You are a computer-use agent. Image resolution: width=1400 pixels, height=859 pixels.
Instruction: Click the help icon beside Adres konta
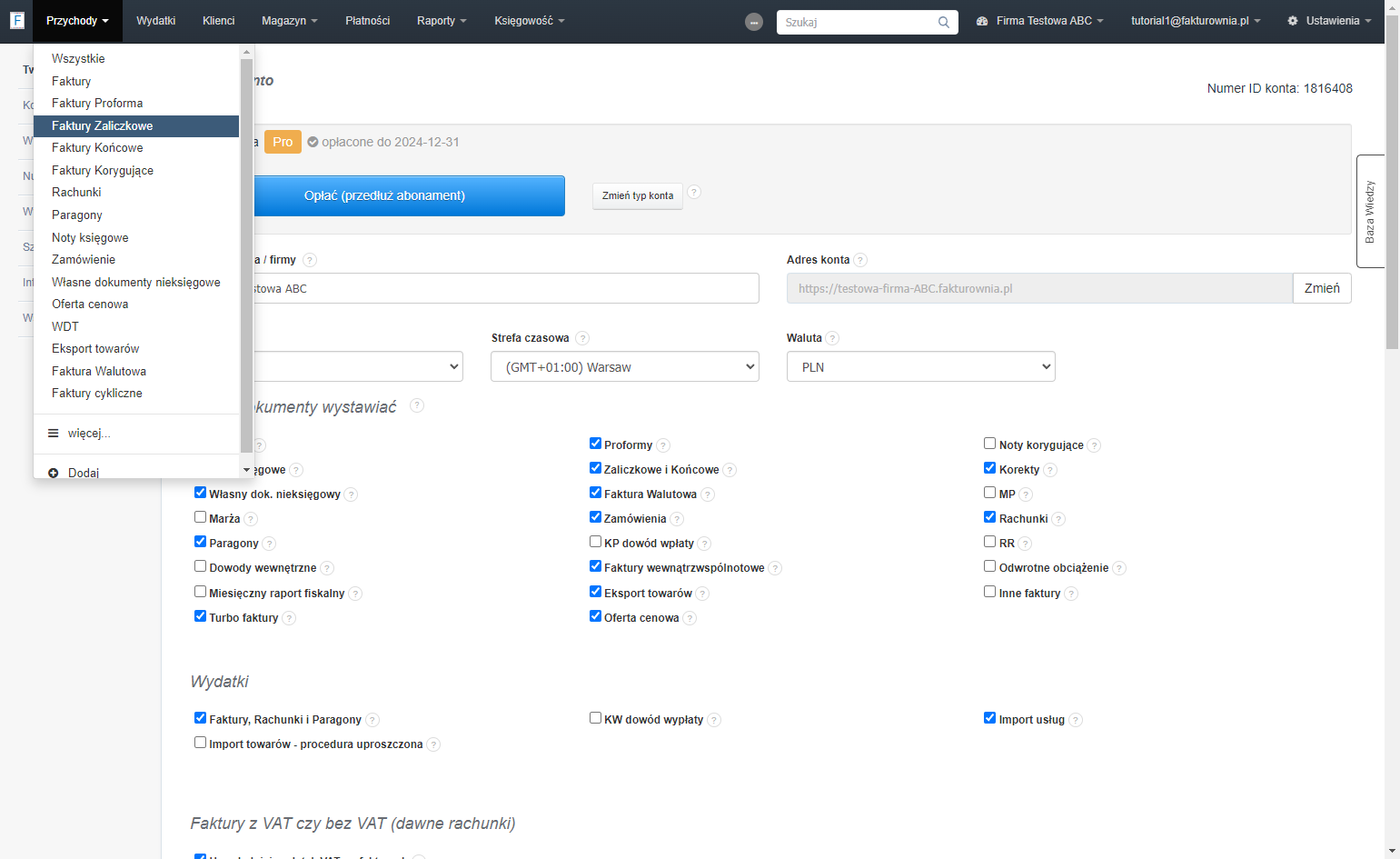[x=860, y=260]
